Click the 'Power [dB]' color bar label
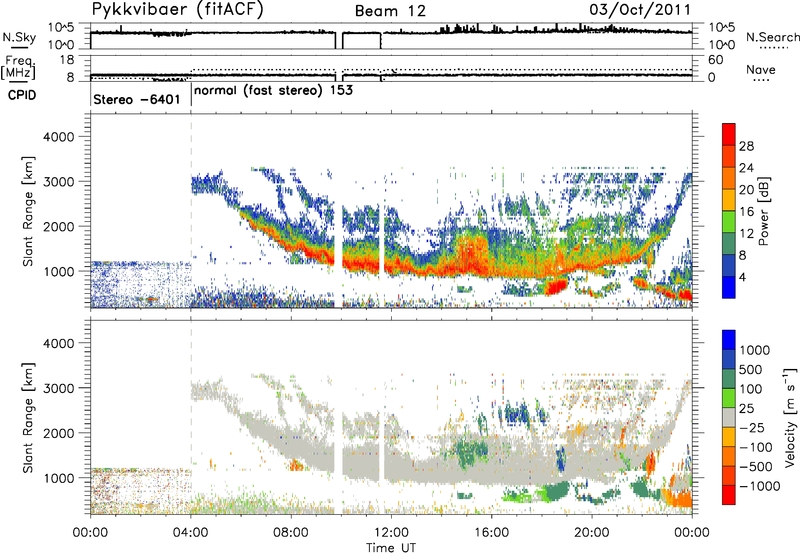The height and width of the screenshot is (554, 800). tap(763, 211)
